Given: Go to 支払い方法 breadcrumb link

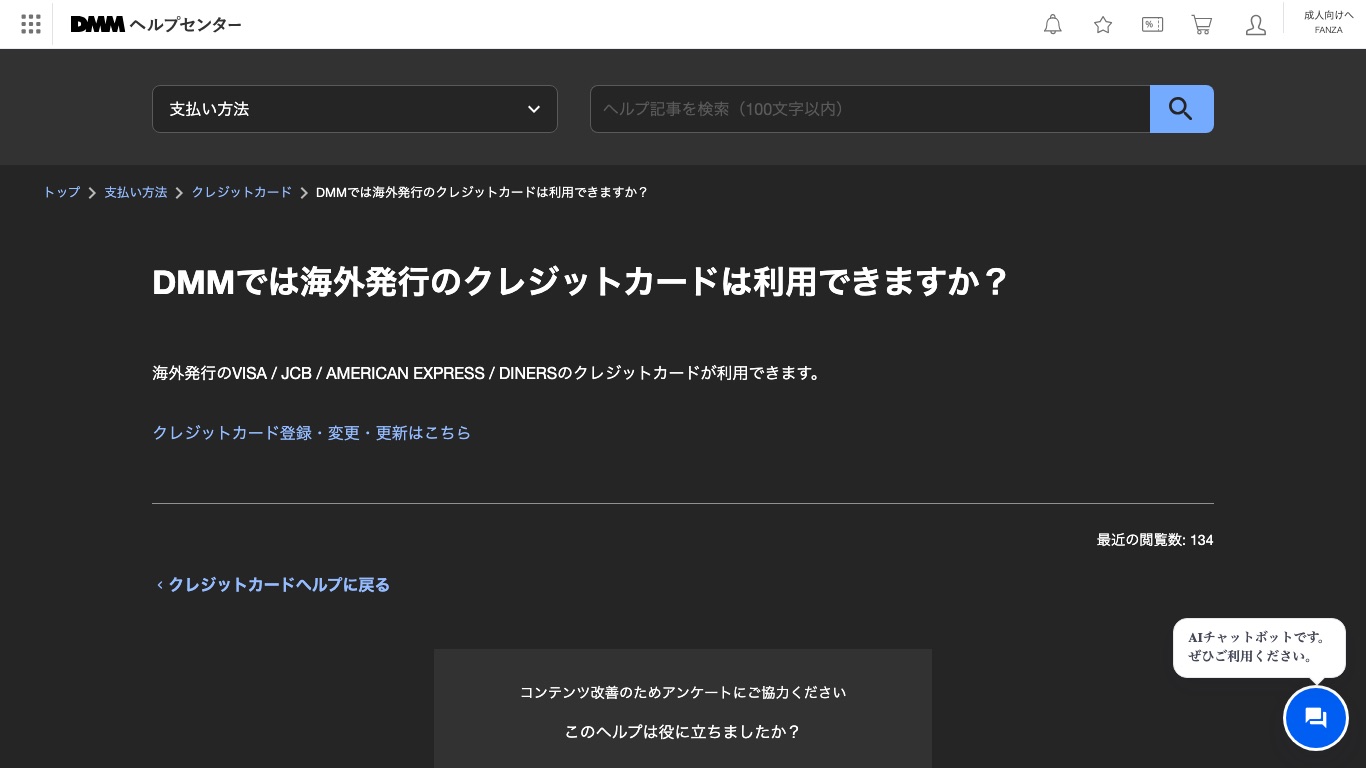Looking at the screenshot, I should point(136,192).
